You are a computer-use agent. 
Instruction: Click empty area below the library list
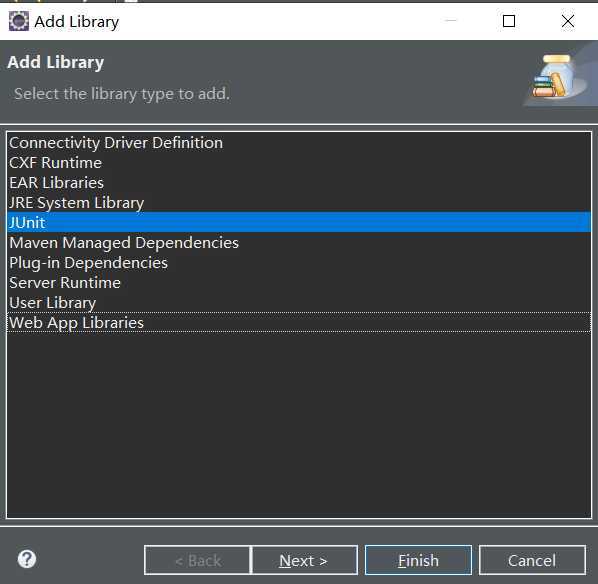pos(299,423)
